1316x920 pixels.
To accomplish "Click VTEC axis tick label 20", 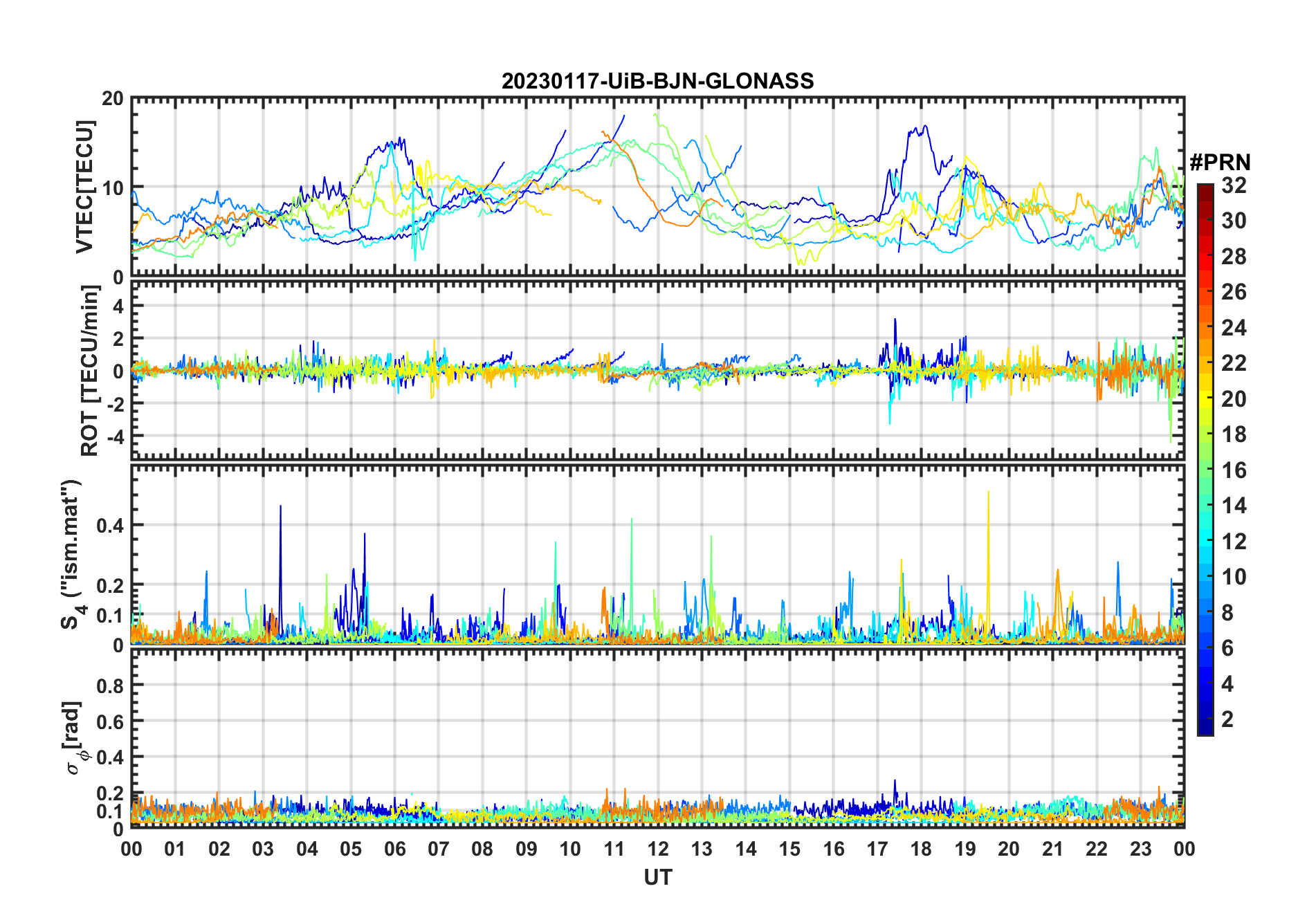I will tap(113, 99).
